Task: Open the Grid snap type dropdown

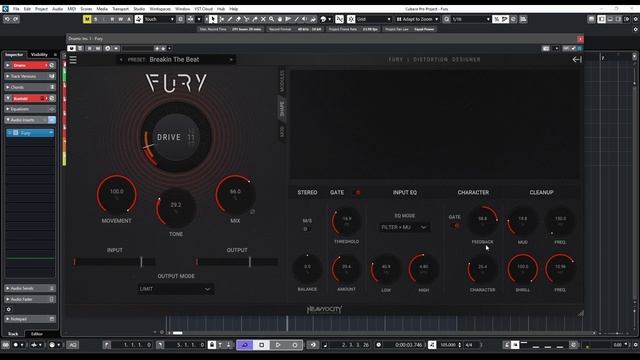Action: 374,19
